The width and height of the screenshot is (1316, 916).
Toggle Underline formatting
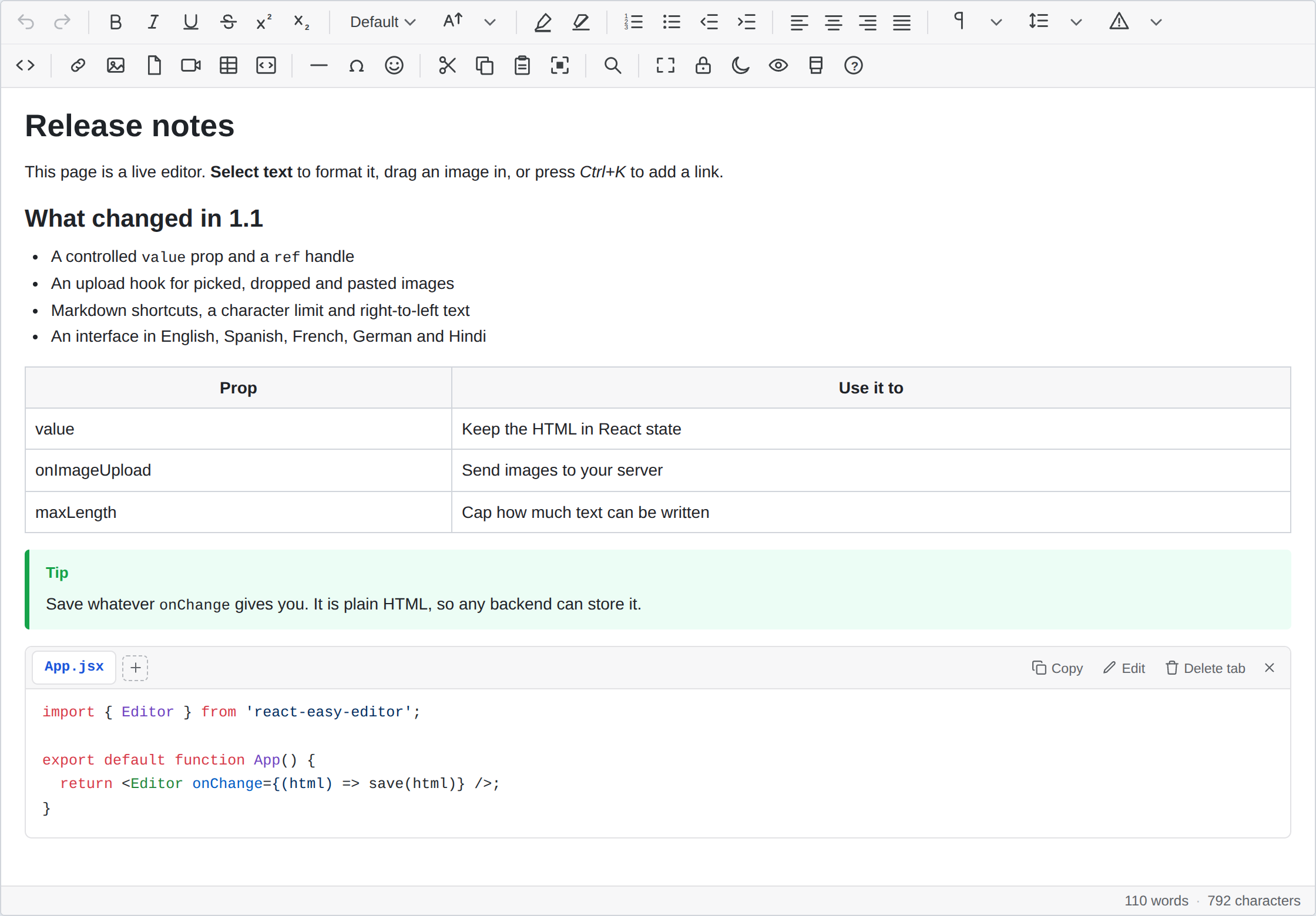point(190,22)
